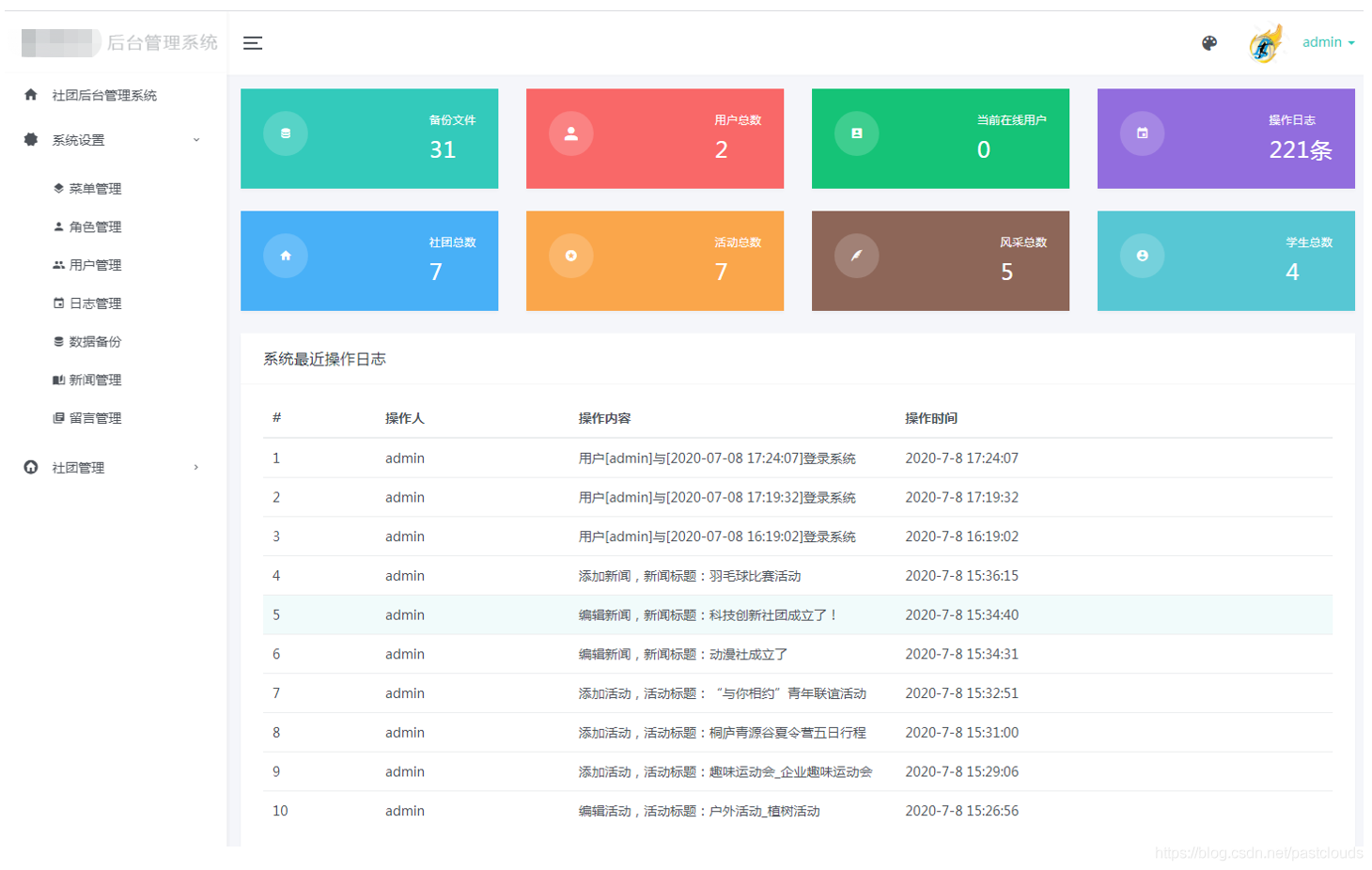Click the 操作时间 column header
This screenshot has height=870, width=1372.
click(931, 418)
